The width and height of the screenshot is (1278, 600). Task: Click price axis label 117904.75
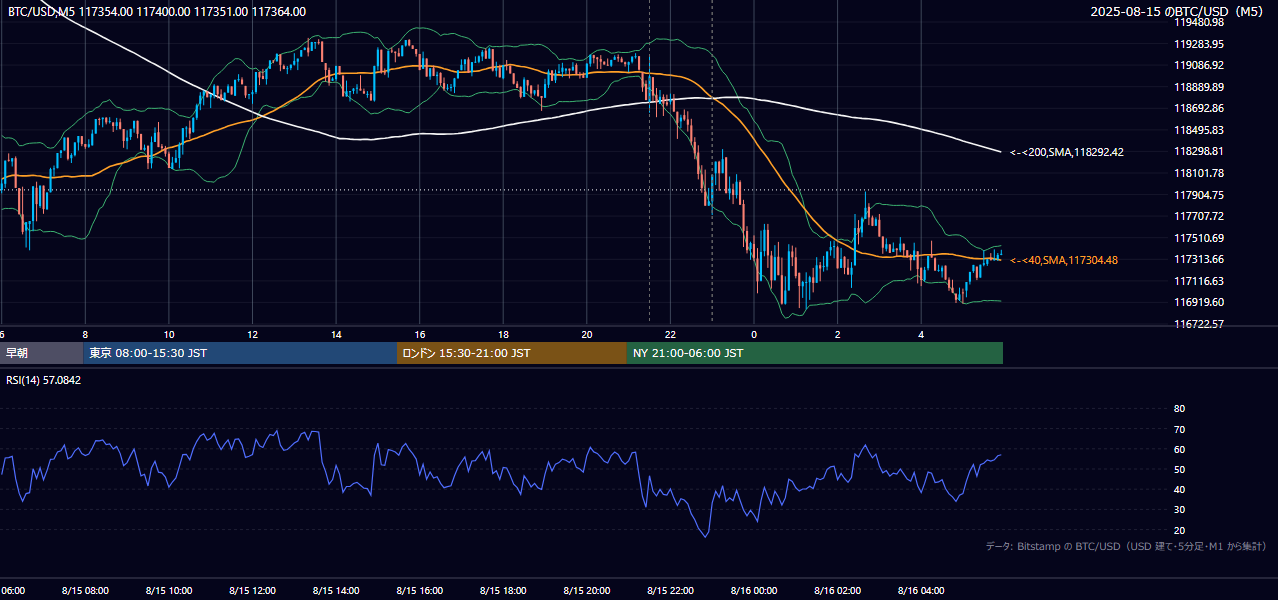coord(1199,195)
